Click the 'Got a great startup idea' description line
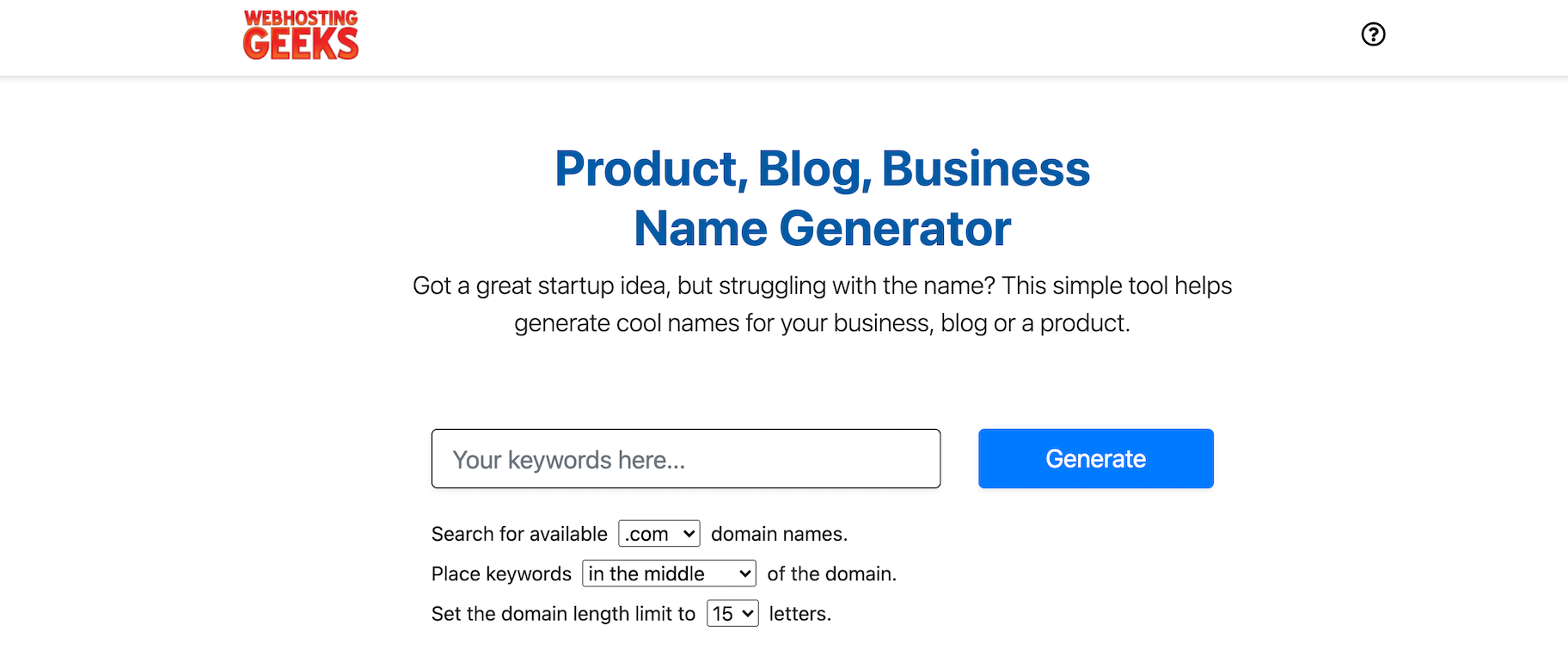 point(822,285)
